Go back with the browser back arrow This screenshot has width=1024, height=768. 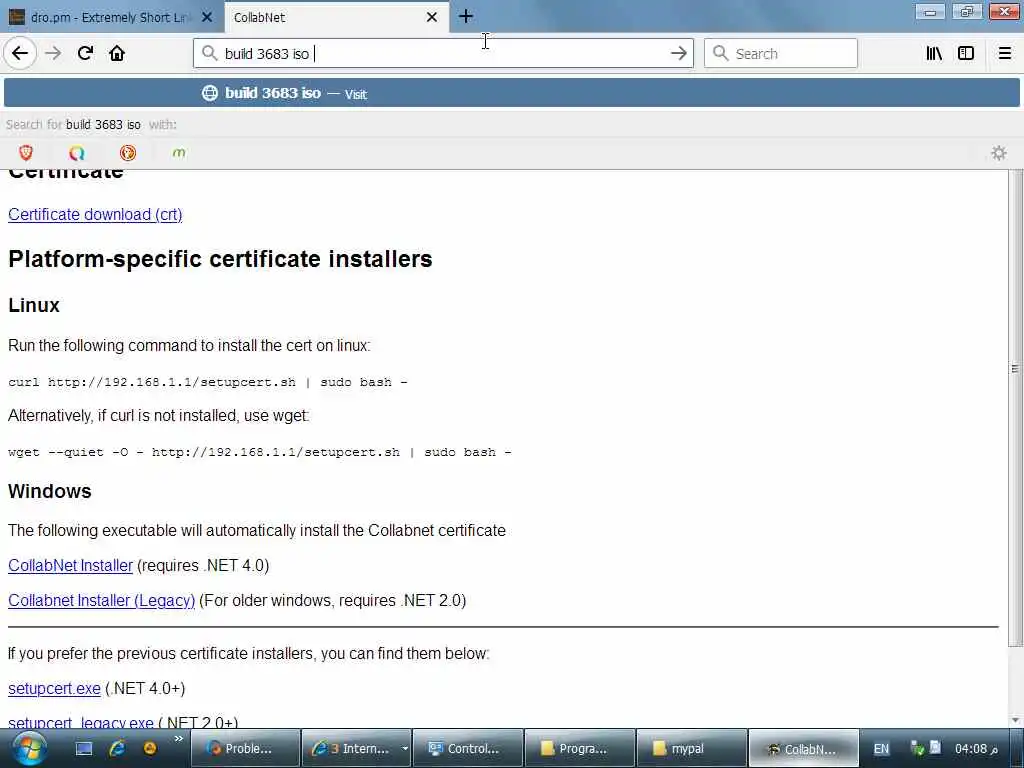click(20, 53)
